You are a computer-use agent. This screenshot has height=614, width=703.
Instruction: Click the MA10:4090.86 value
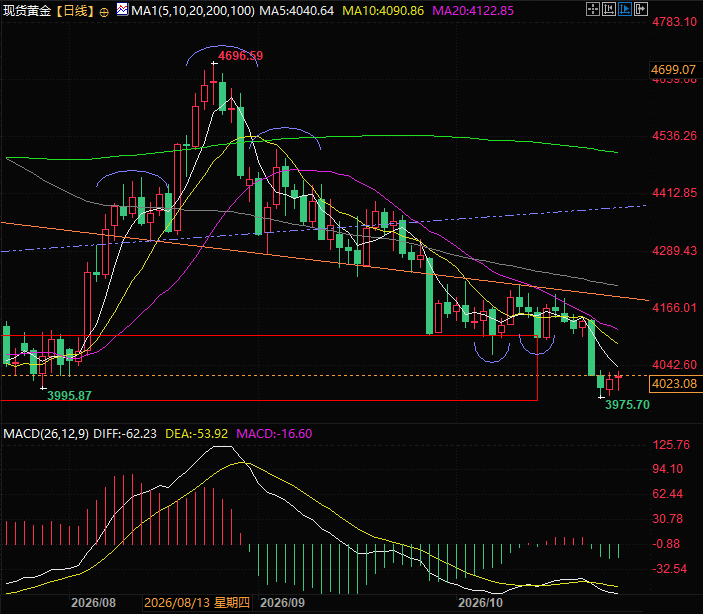coord(383,10)
